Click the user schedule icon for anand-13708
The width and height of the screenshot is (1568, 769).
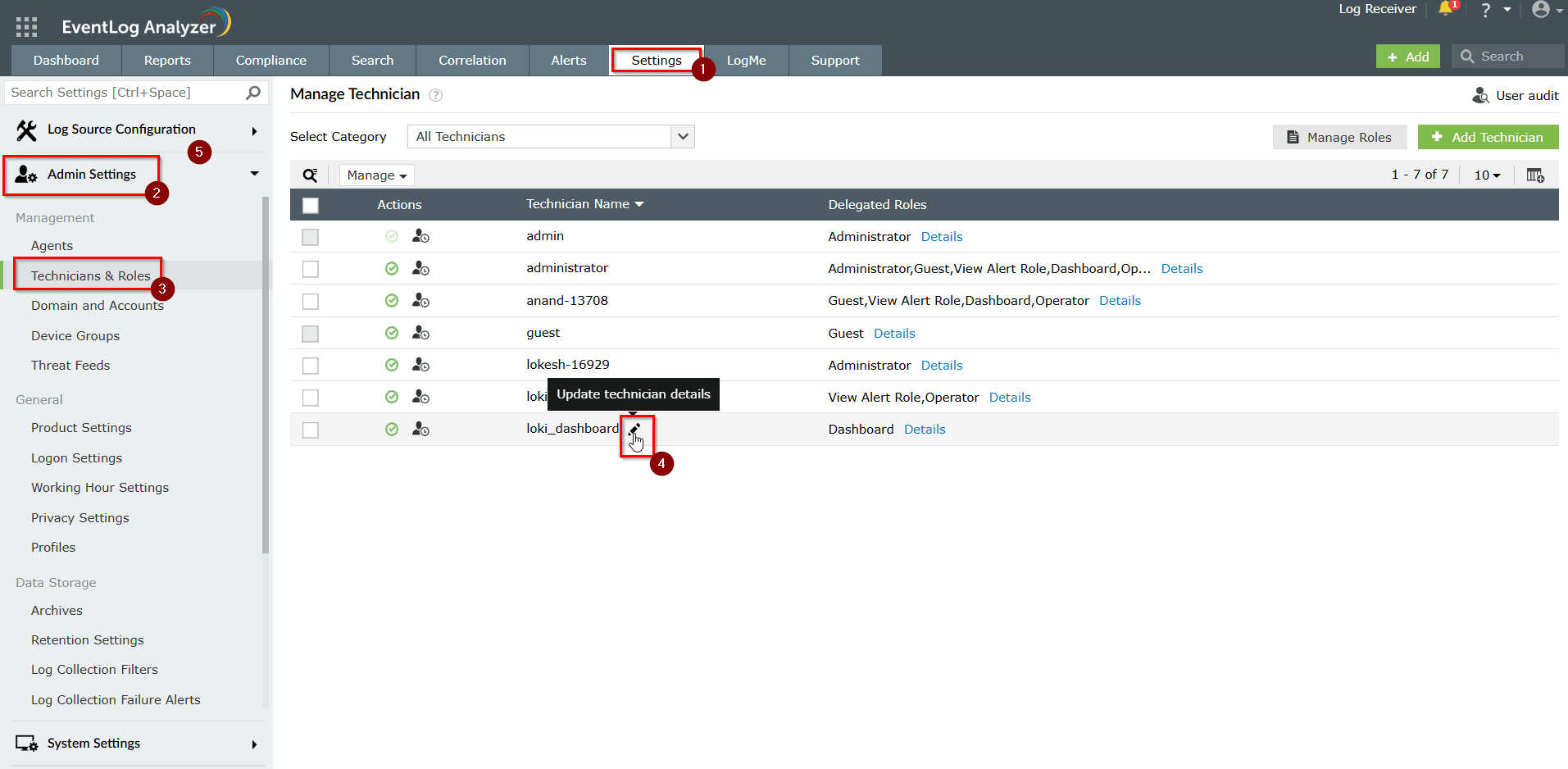[x=420, y=300]
